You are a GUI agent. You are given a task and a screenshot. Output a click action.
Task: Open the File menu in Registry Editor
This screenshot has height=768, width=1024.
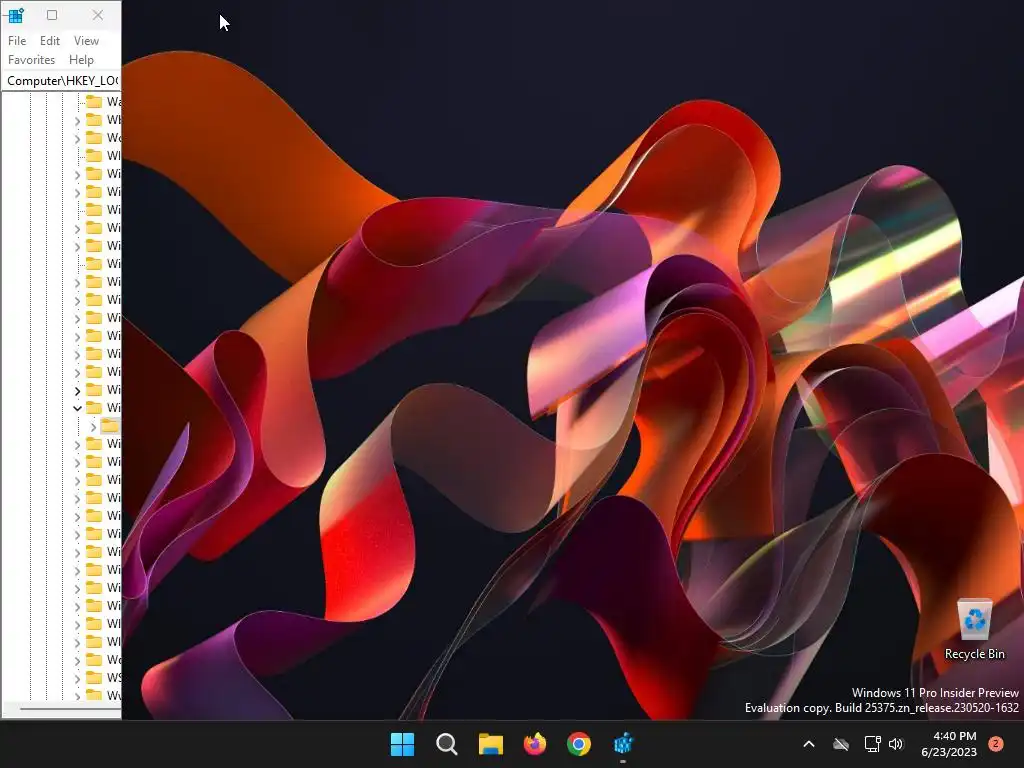point(17,40)
